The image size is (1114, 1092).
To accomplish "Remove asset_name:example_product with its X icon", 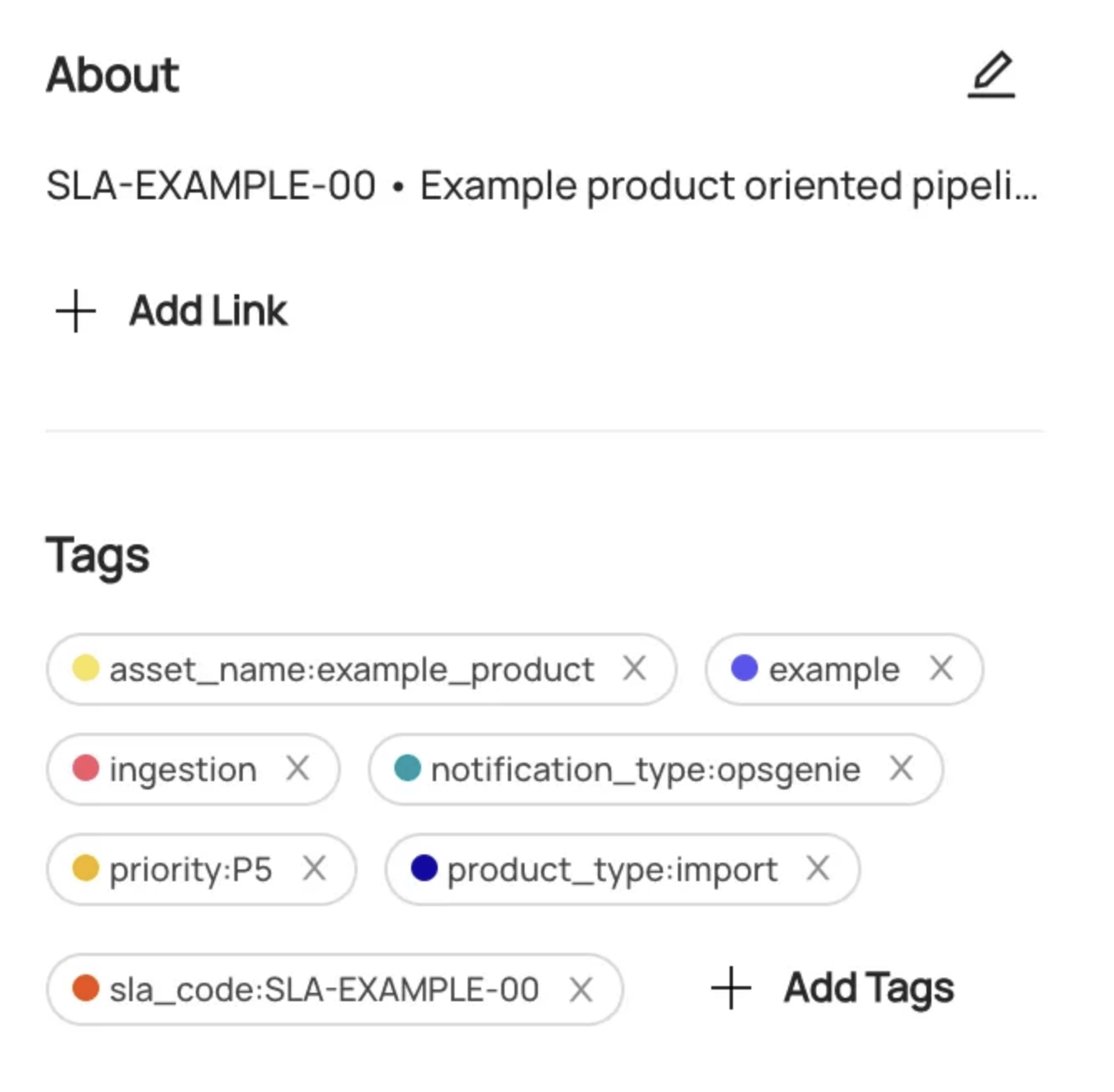I will [636, 668].
